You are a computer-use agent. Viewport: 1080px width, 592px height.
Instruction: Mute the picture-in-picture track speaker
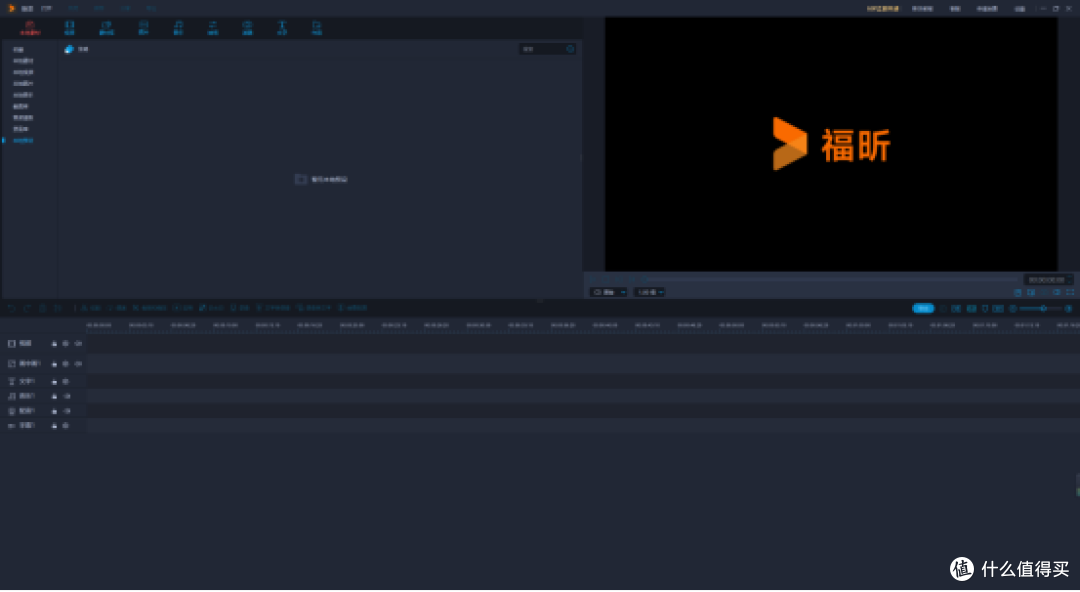[78, 363]
